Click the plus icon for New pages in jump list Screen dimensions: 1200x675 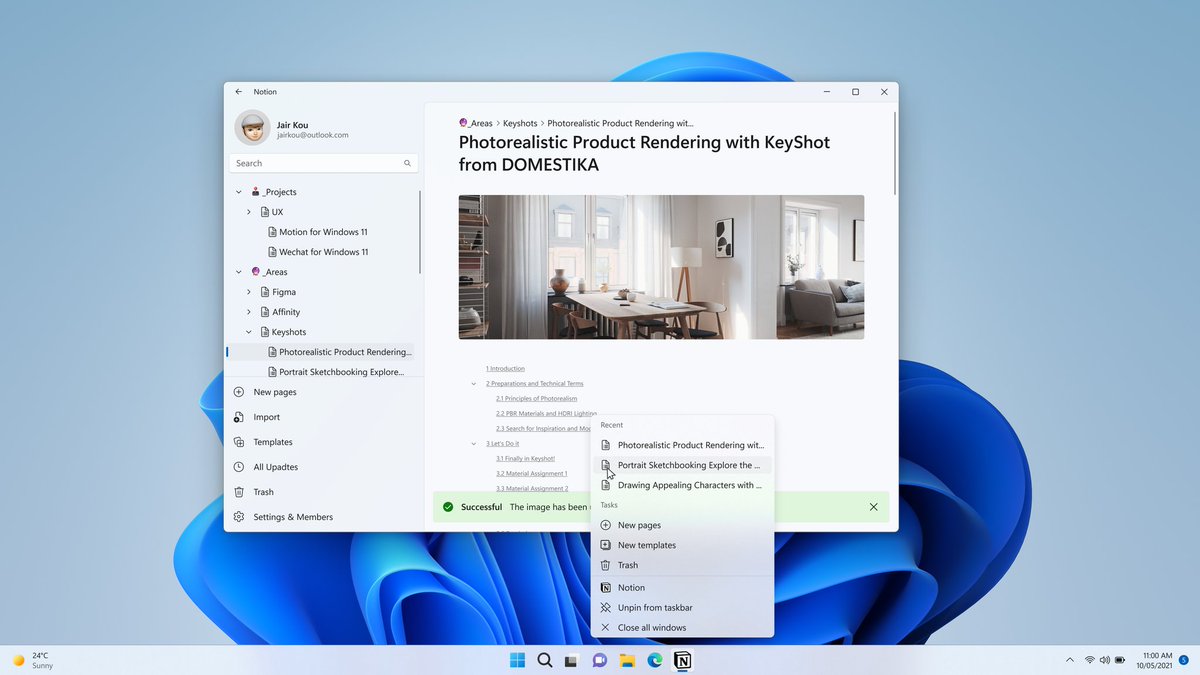[x=605, y=525]
